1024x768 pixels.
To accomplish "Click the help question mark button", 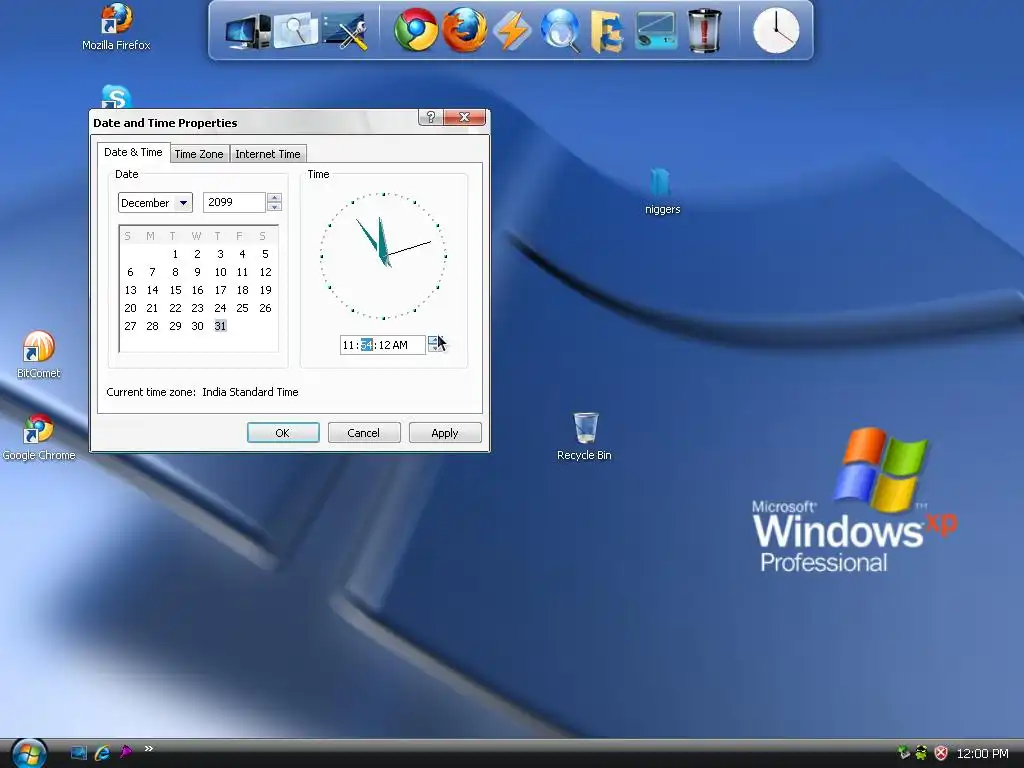I will (x=430, y=117).
